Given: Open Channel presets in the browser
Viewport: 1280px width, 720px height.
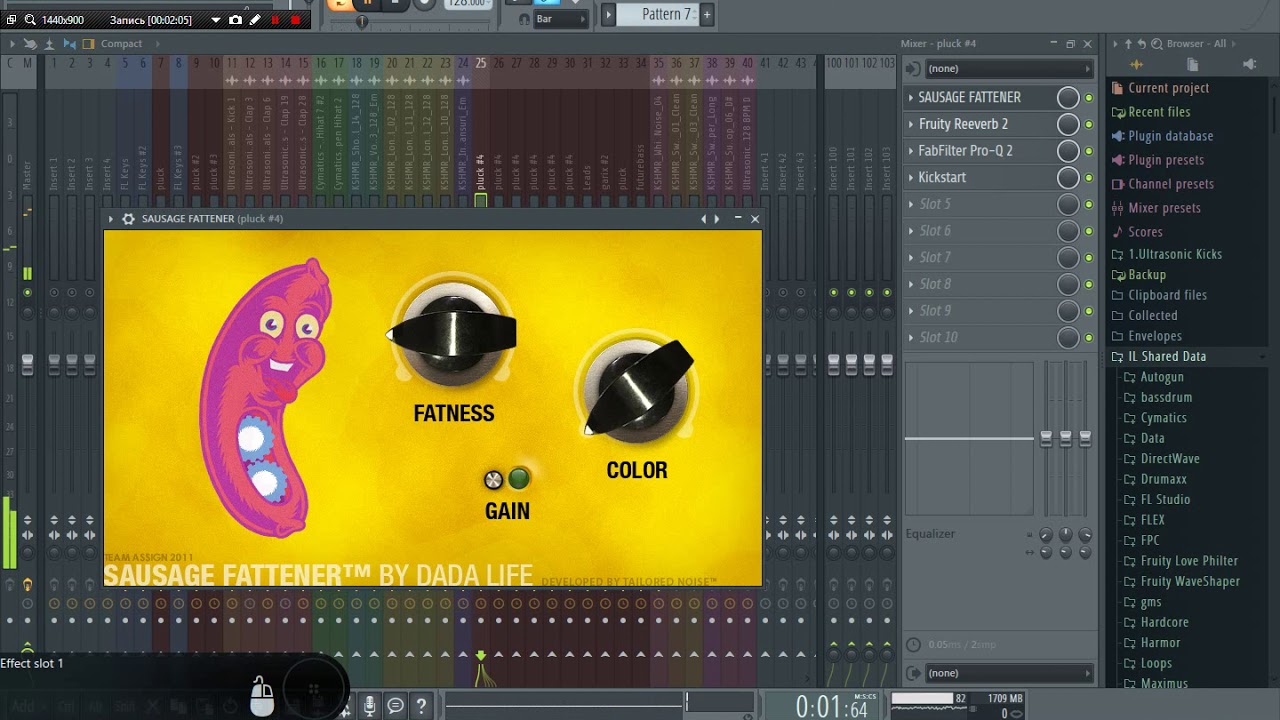Looking at the screenshot, I should tap(1171, 184).
